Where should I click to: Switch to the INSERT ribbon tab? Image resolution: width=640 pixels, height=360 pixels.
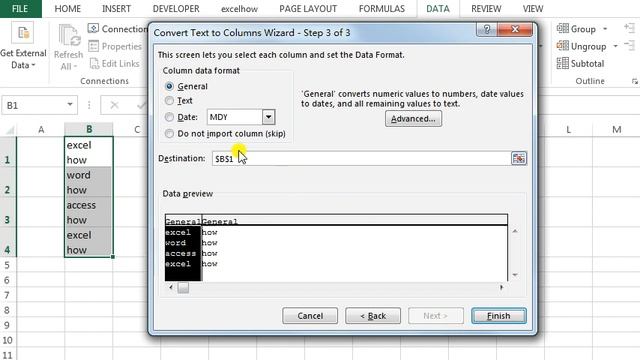116,9
